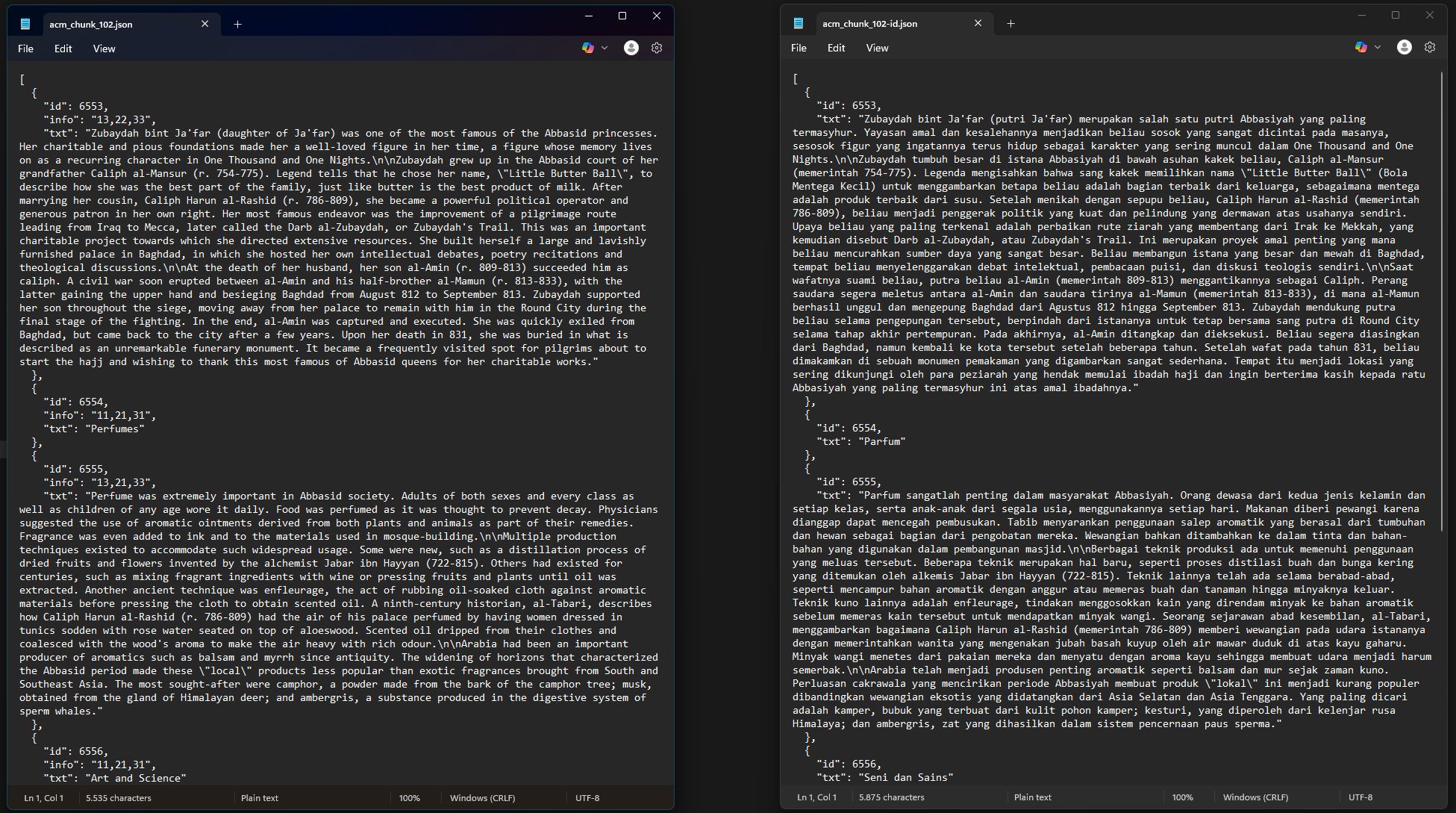This screenshot has width=1456, height=813.
Task: Open View menu in right Notepad
Action: [x=877, y=48]
